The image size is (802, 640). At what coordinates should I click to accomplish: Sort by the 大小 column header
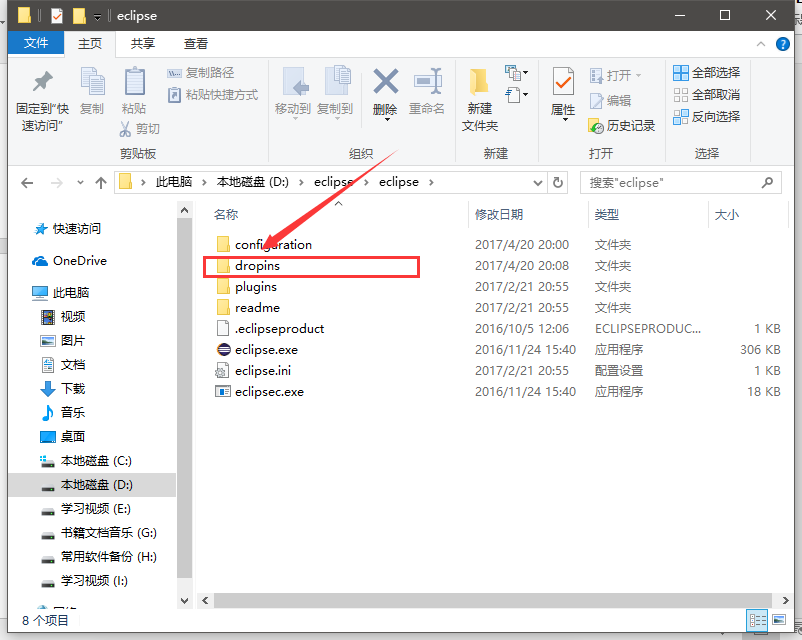(726, 215)
